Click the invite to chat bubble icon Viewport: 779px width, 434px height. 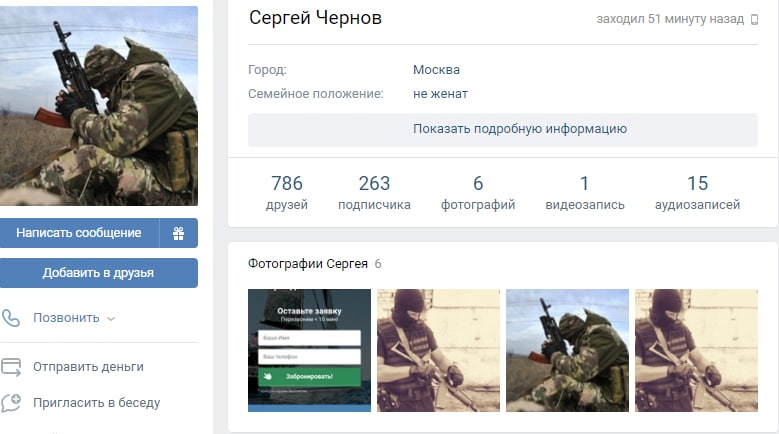pyautogui.click(x=11, y=403)
